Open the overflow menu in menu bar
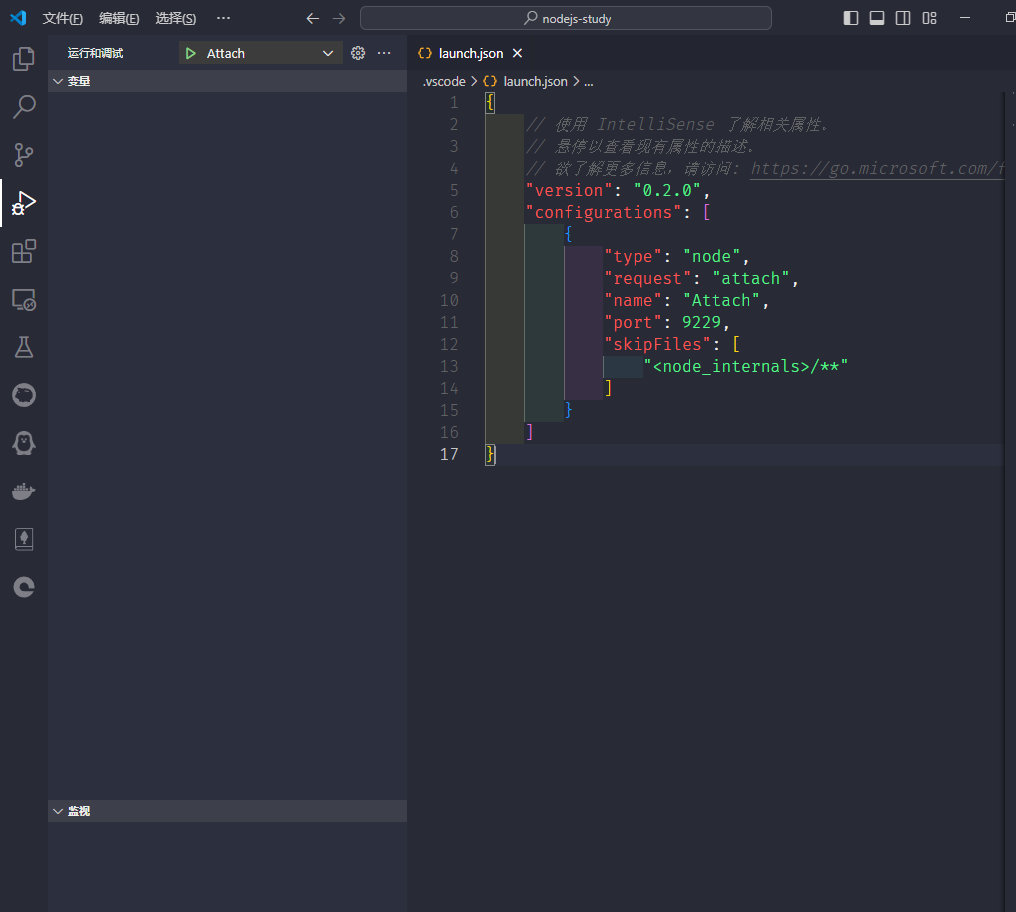Image resolution: width=1016 pixels, height=912 pixels. tap(224, 18)
